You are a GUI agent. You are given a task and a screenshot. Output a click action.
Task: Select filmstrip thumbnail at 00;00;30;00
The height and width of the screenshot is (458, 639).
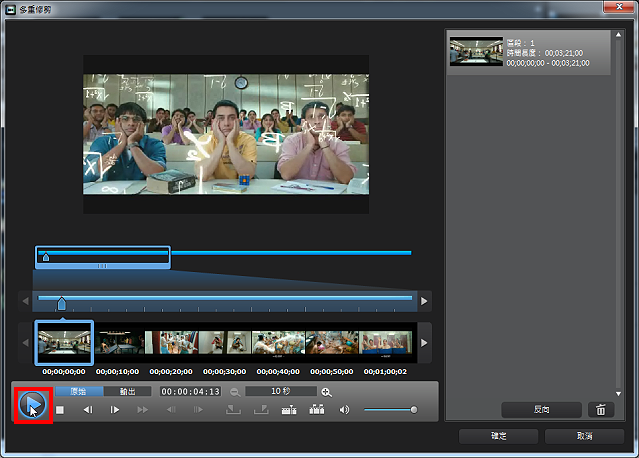(x=225, y=342)
